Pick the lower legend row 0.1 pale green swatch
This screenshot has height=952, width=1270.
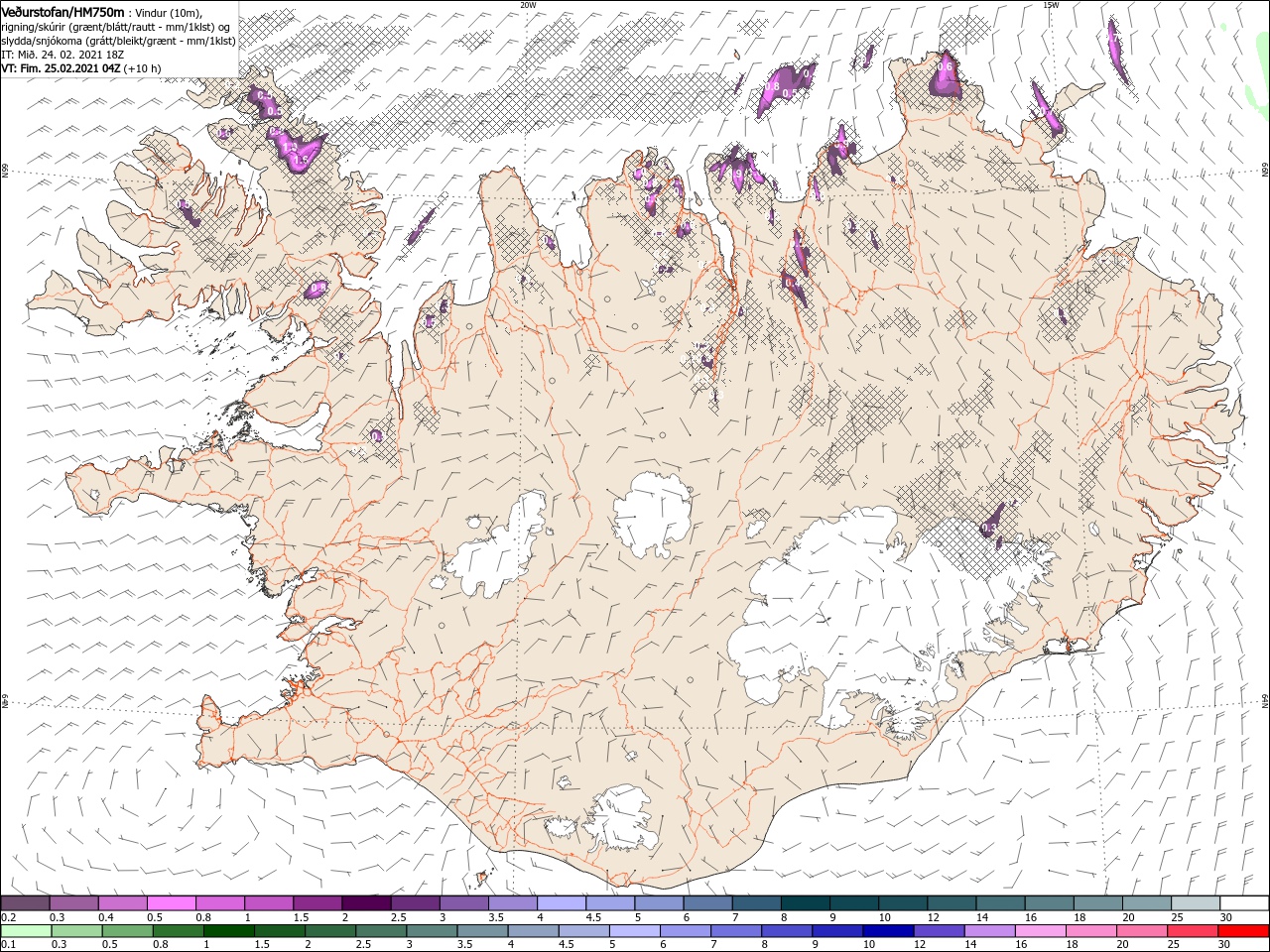point(25,931)
